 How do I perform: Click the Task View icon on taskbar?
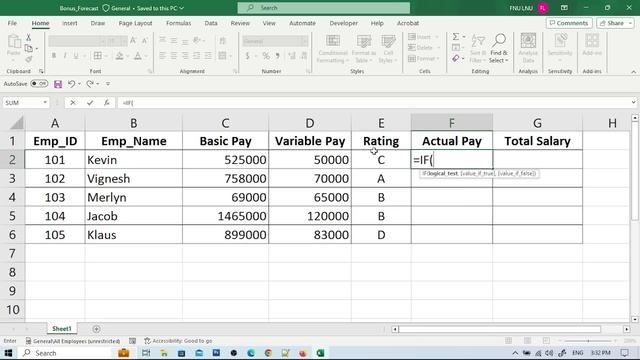(x=146, y=353)
